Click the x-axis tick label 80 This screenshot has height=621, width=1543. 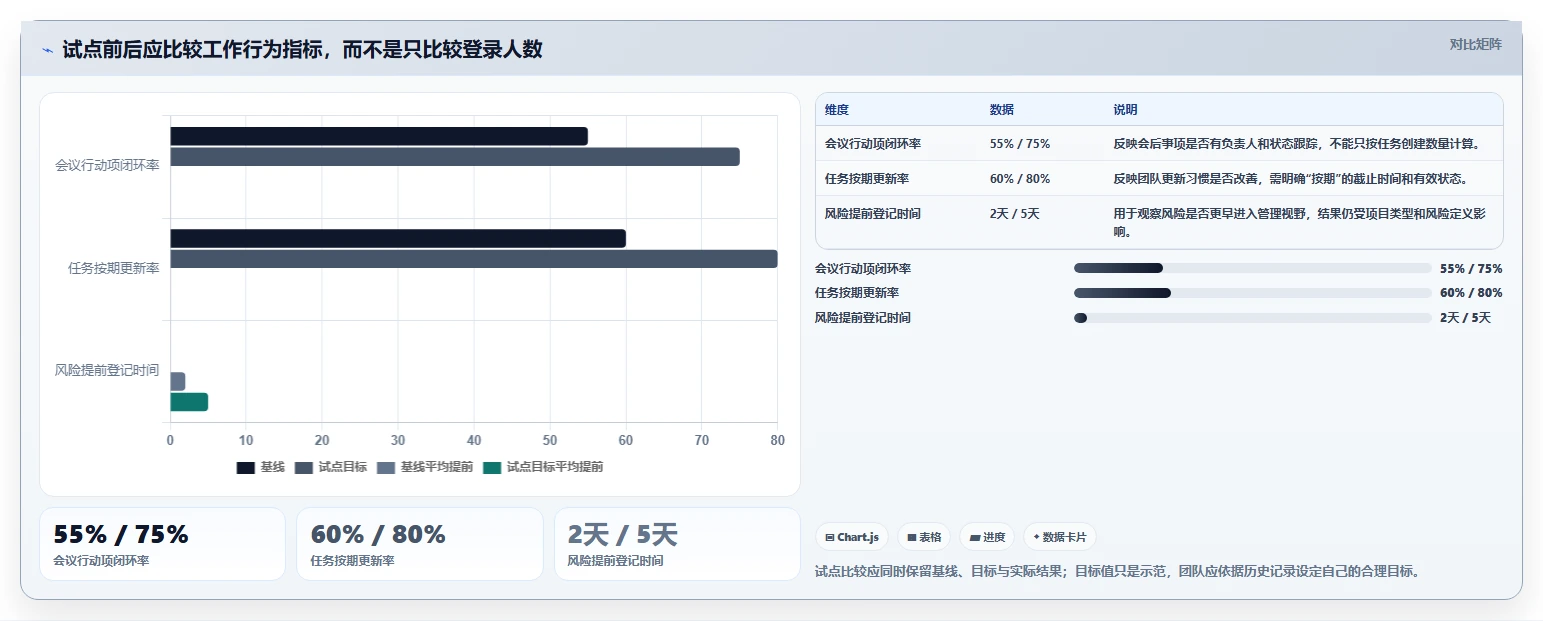pos(778,441)
